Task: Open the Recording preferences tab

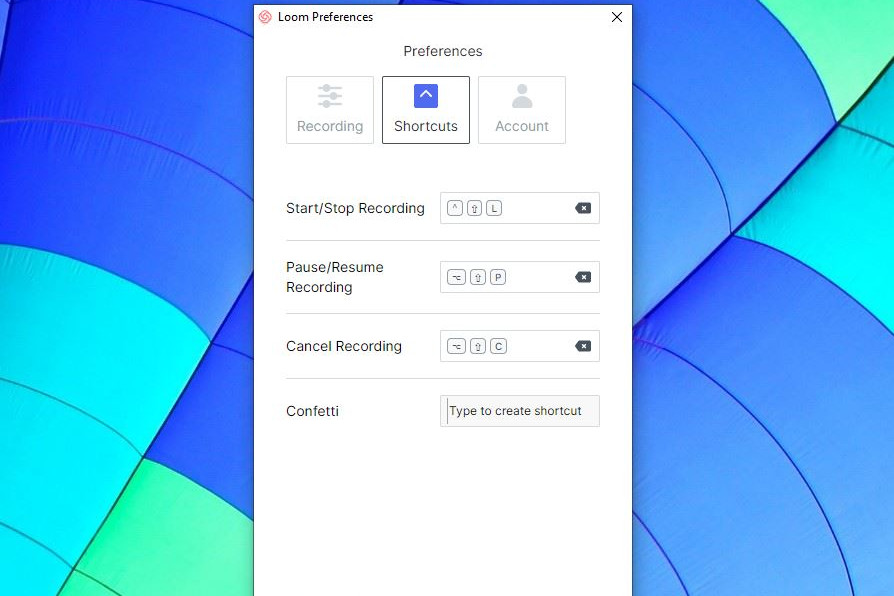Action: [330, 110]
